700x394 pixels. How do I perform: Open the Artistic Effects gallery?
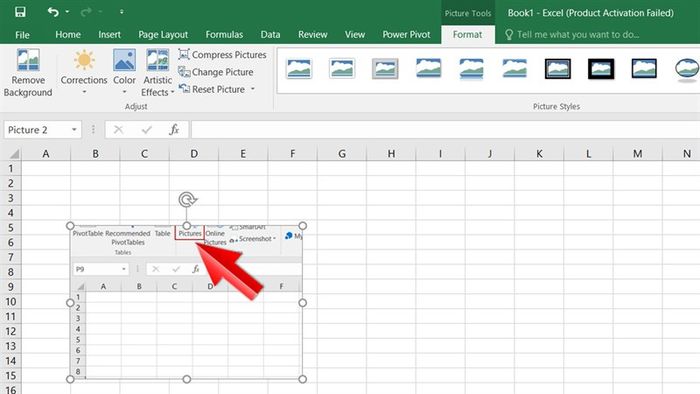[158, 73]
